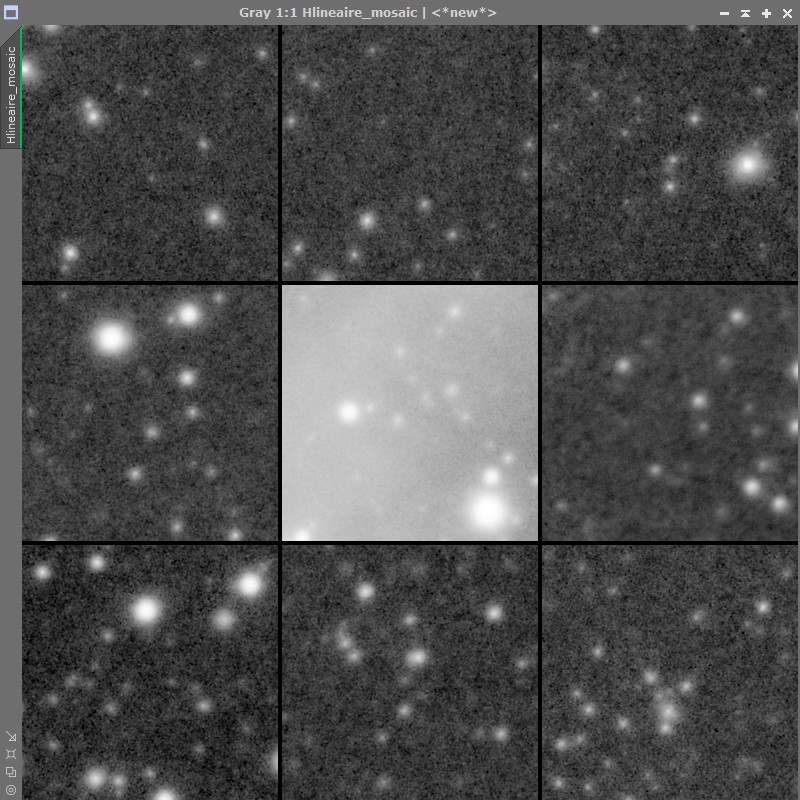
Task: Click the bright center mosaic tile
Action: (410, 412)
